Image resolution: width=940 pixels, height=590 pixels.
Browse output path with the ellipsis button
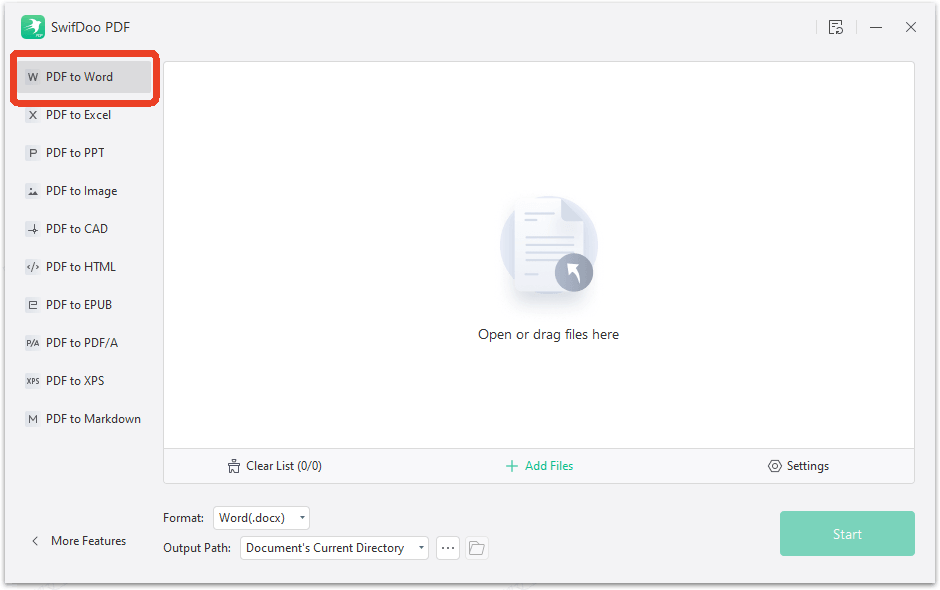tap(448, 548)
